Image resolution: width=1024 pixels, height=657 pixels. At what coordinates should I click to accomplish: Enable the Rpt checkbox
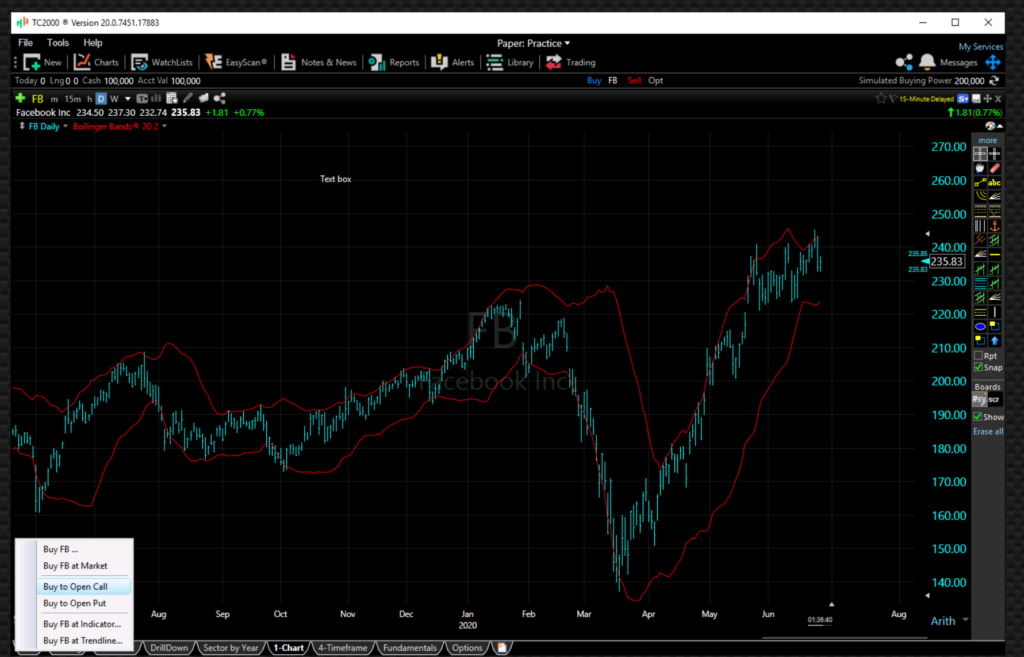(979, 355)
